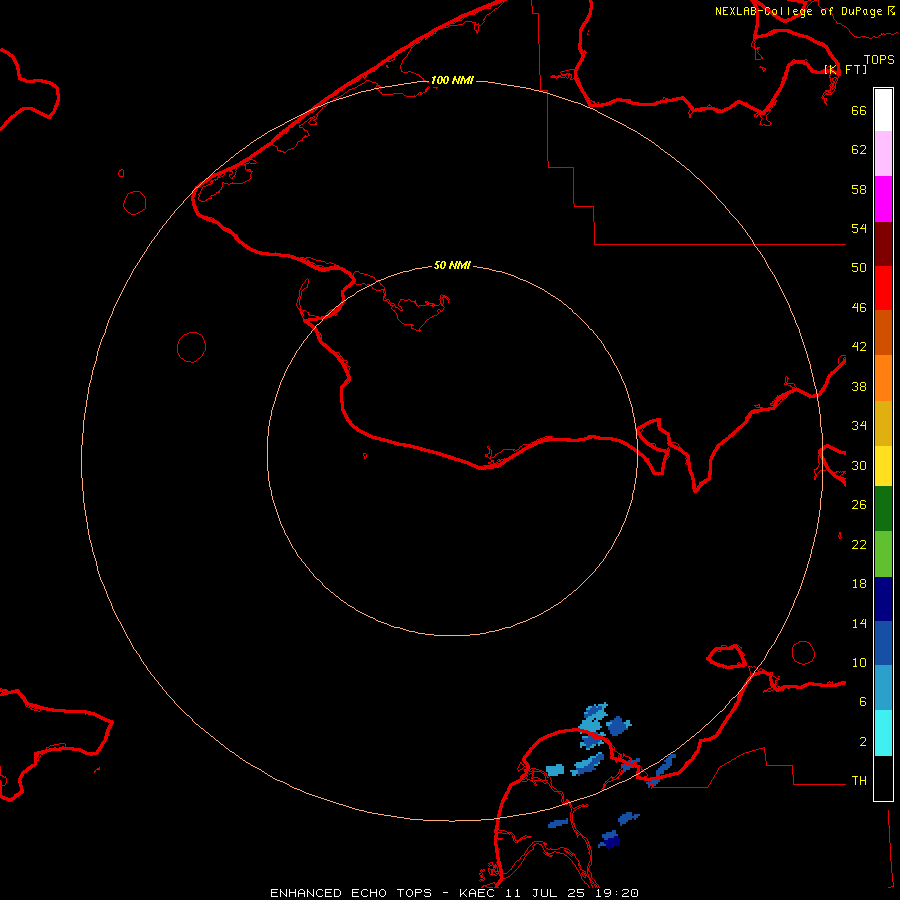Click the legend value '30'

[859, 465]
